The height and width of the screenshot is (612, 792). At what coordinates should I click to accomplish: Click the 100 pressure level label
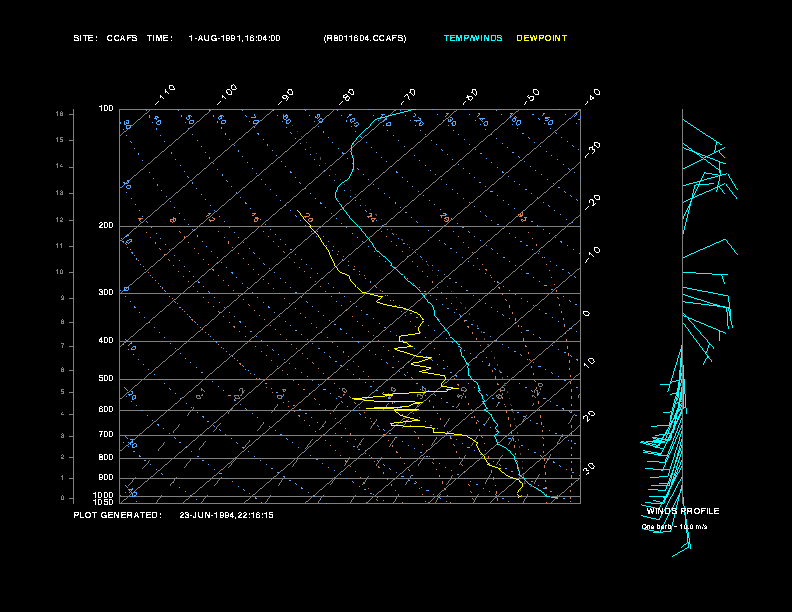[x=106, y=109]
